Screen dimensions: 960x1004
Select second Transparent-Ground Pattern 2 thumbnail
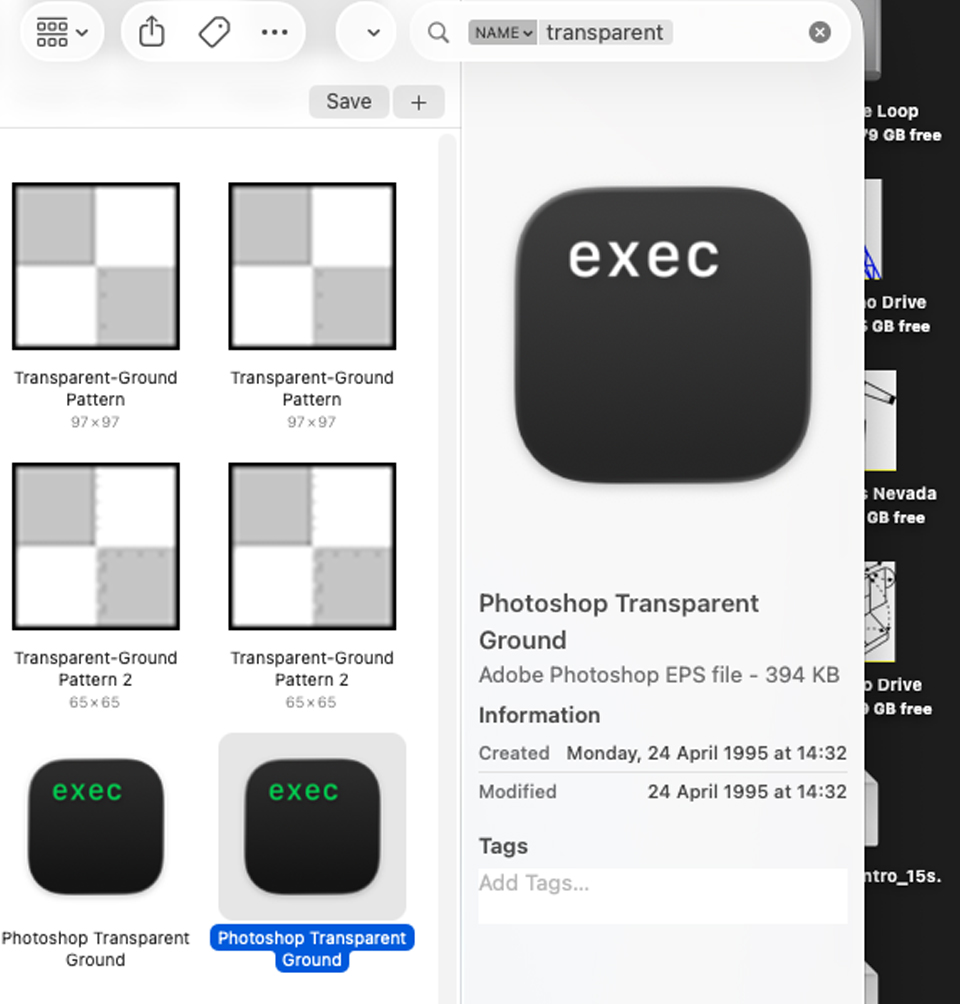[312, 546]
